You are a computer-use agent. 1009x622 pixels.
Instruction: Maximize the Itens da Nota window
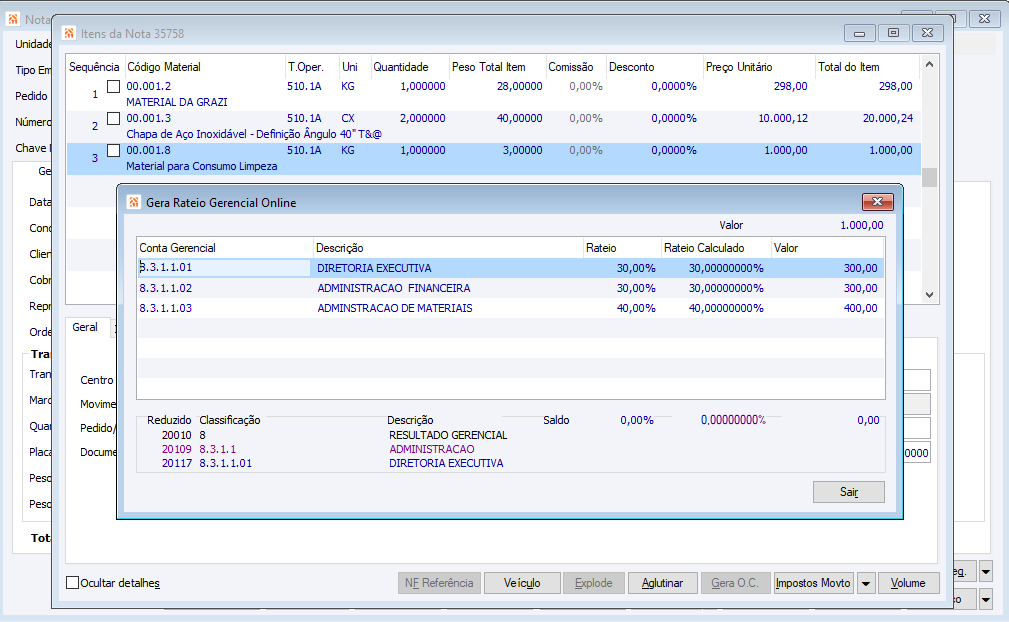(x=893, y=33)
